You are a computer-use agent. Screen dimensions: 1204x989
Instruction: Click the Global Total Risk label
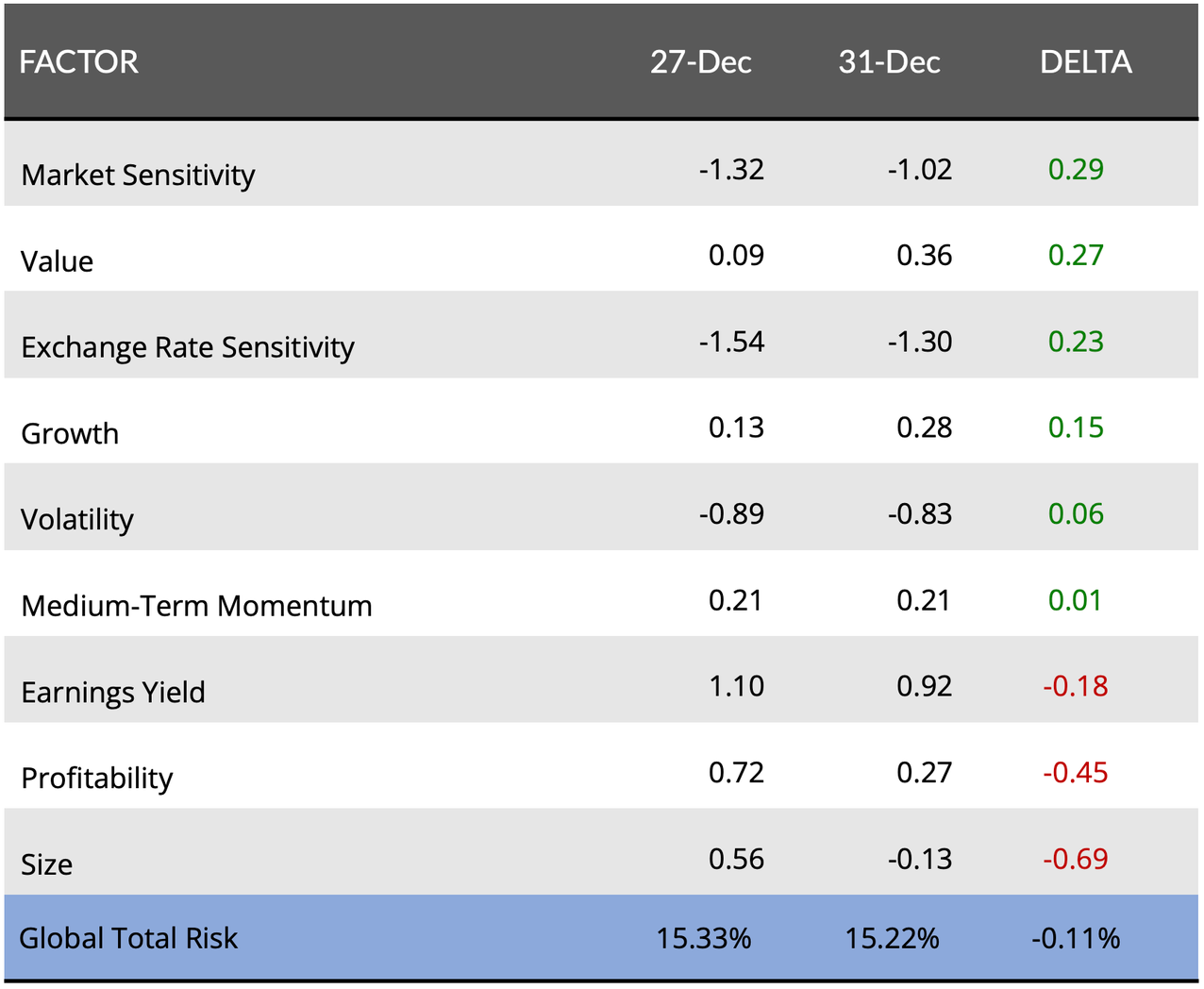(x=128, y=939)
